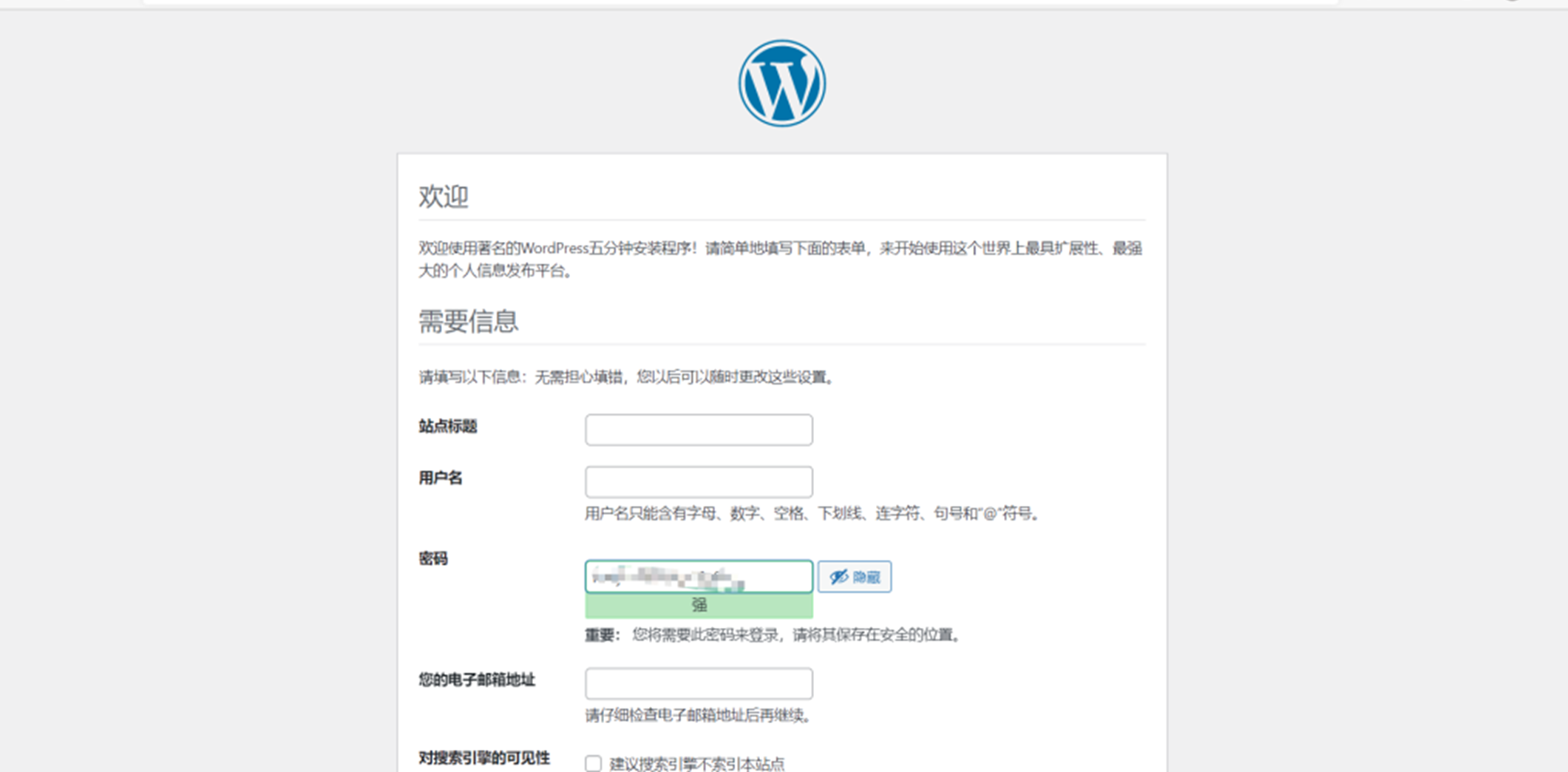Viewport: 1568px width, 772px height.
Task: Click the green 强 password strength indicator
Action: pyautogui.click(x=699, y=606)
